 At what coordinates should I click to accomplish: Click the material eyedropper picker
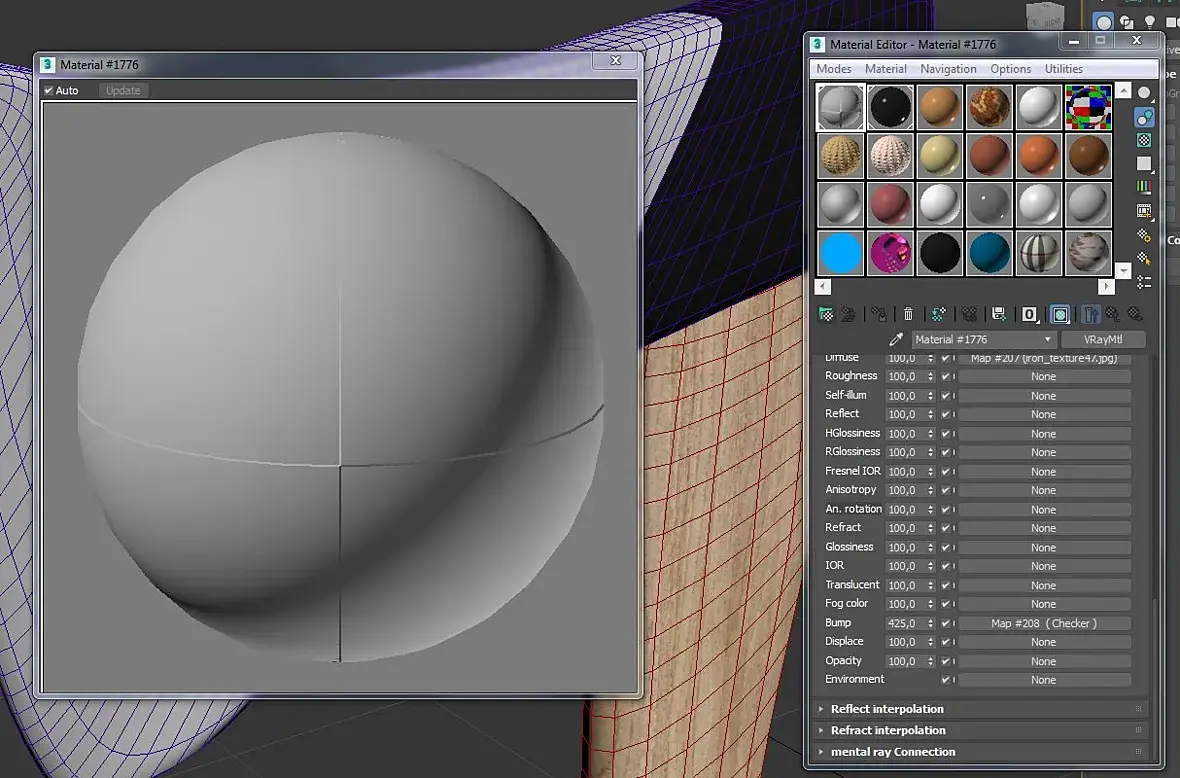(x=896, y=340)
